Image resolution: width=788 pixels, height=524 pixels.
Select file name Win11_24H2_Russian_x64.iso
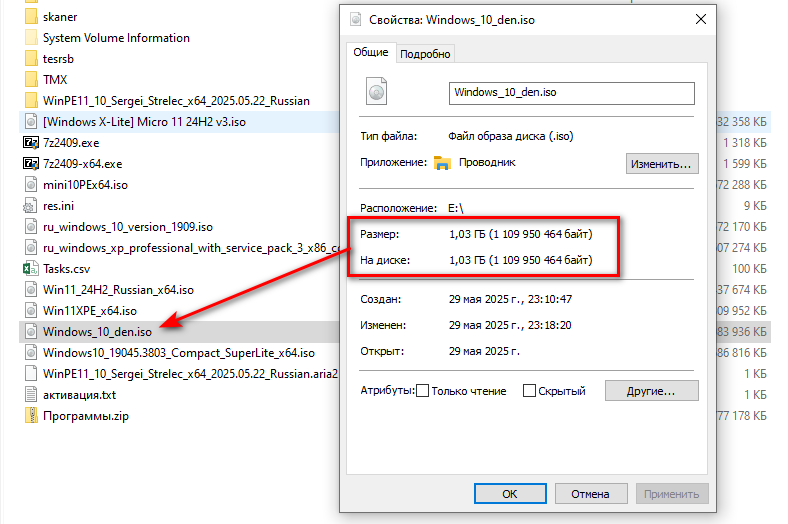(119, 290)
